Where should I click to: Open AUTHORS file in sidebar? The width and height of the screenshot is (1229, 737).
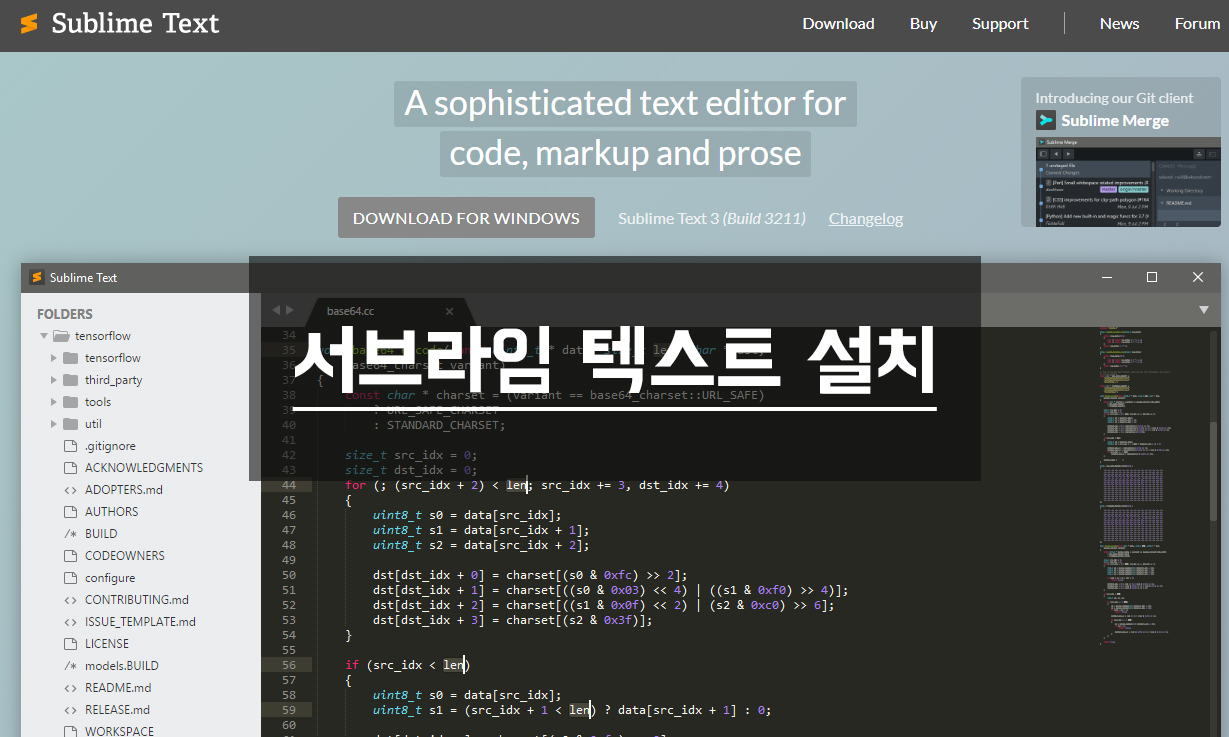(x=112, y=512)
